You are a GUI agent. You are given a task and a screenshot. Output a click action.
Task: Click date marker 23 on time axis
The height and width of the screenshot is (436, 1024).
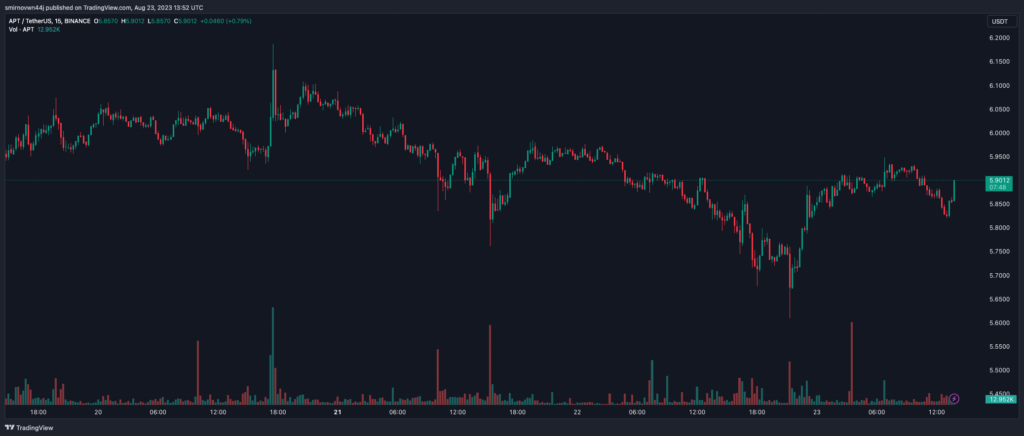[x=818, y=412]
